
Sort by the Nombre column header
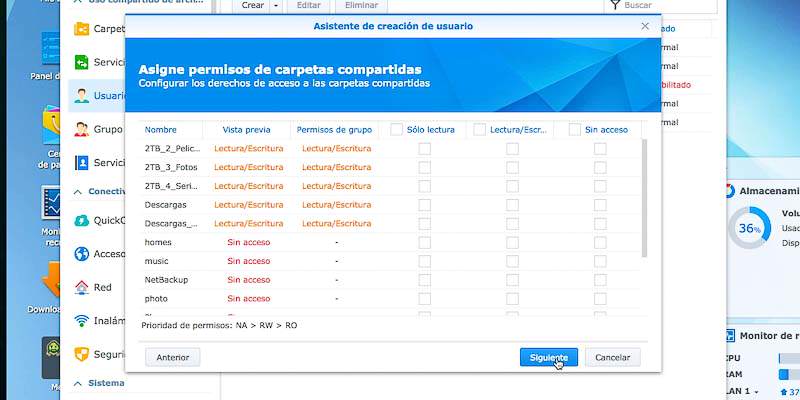pos(161,130)
